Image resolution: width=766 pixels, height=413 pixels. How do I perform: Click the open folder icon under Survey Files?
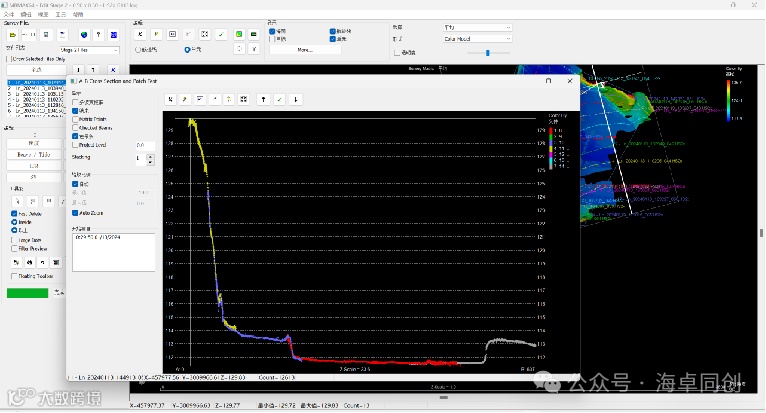pyautogui.click(x=11, y=34)
